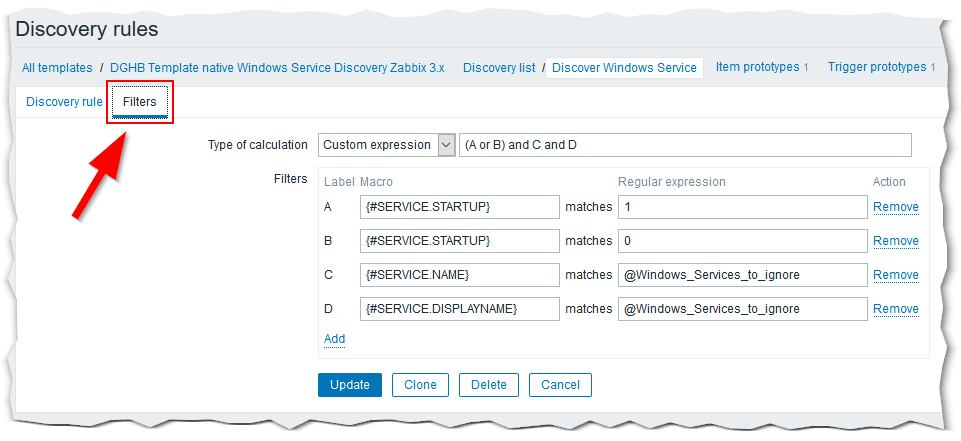Open Trigger prototypes
The image size is (961, 441).
click(x=877, y=67)
